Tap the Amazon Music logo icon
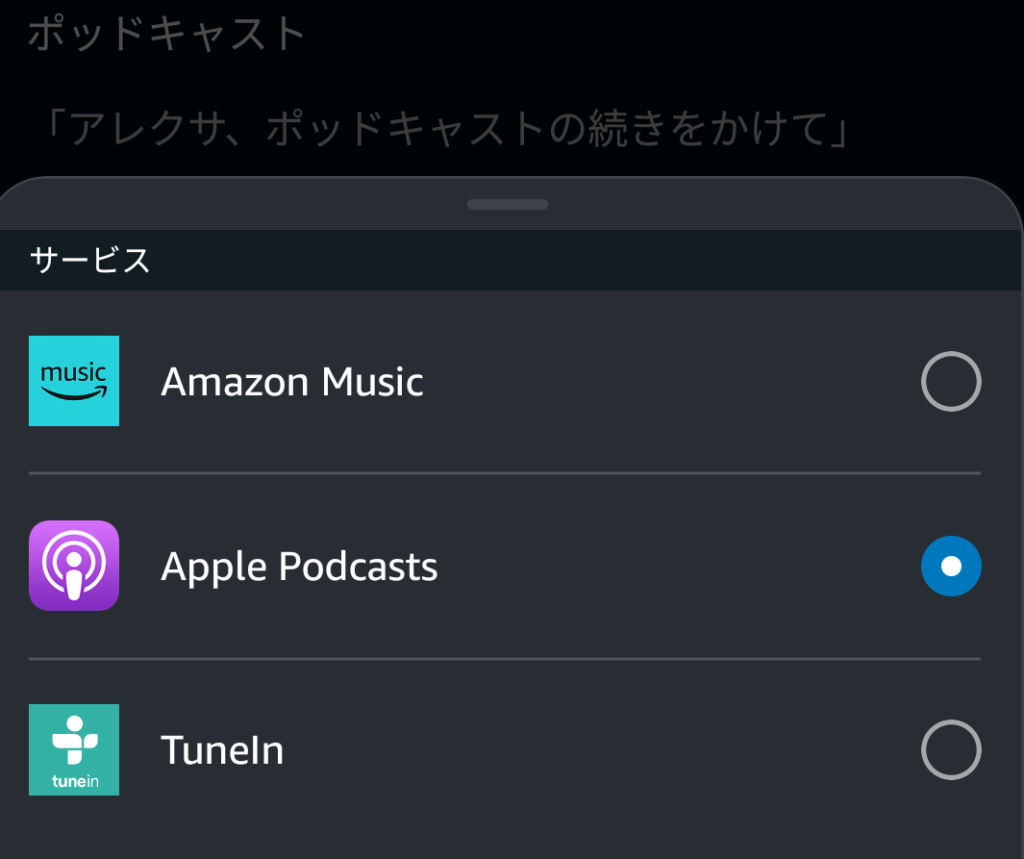The image size is (1024, 859). (74, 381)
